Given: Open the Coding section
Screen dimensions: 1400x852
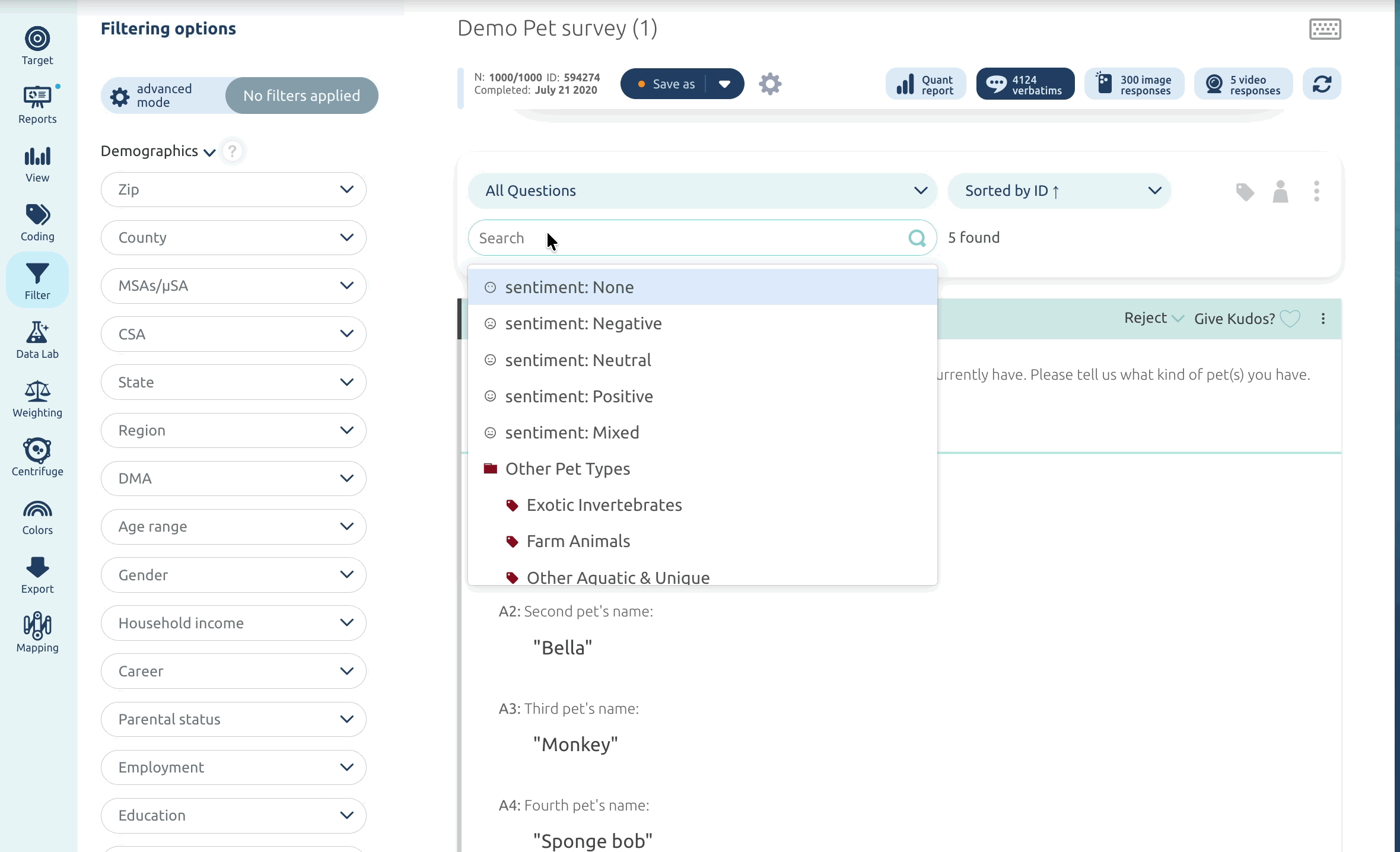Looking at the screenshot, I should 37,222.
